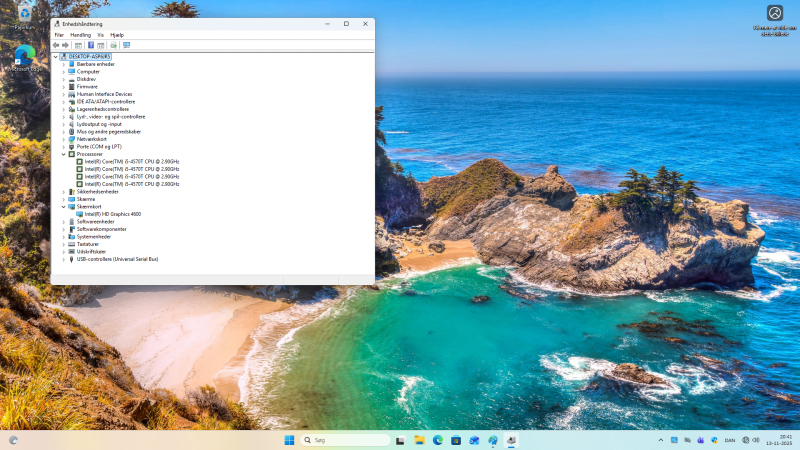This screenshot has width=800, height=450.
Task: Collapse the Processorer tree node
Action: pyautogui.click(x=63, y=154)
